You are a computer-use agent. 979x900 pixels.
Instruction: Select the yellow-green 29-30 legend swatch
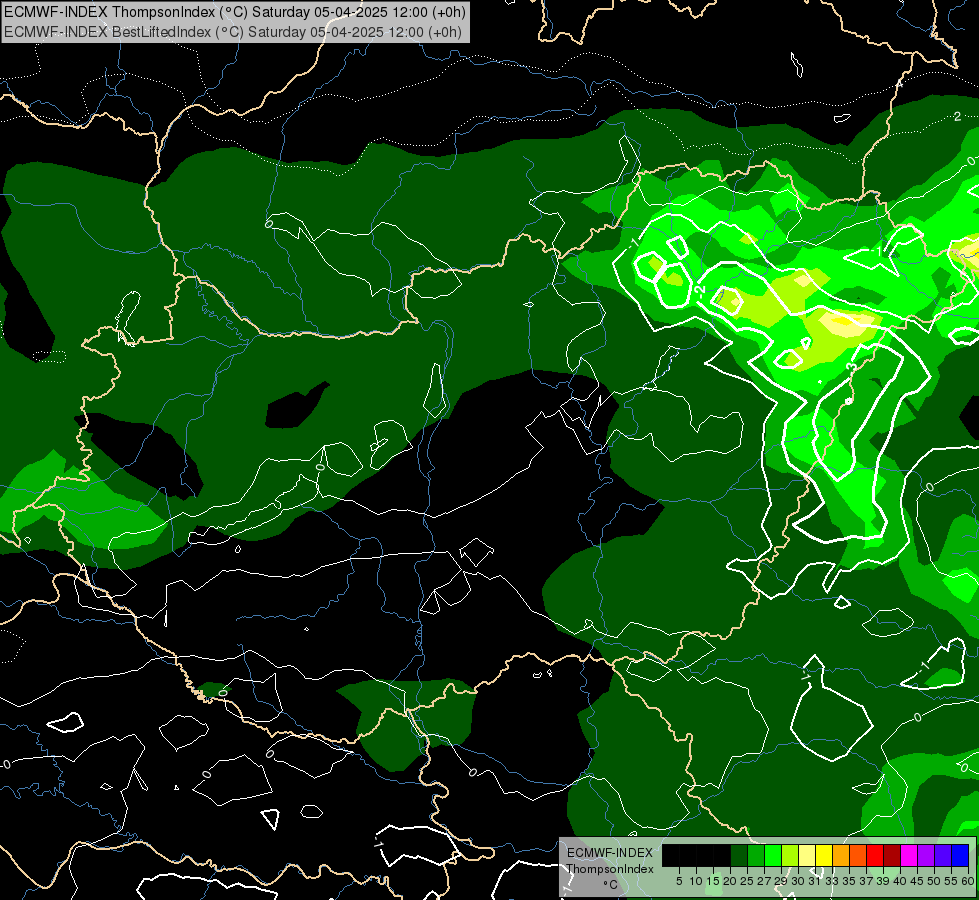click(x=790, y=855)
